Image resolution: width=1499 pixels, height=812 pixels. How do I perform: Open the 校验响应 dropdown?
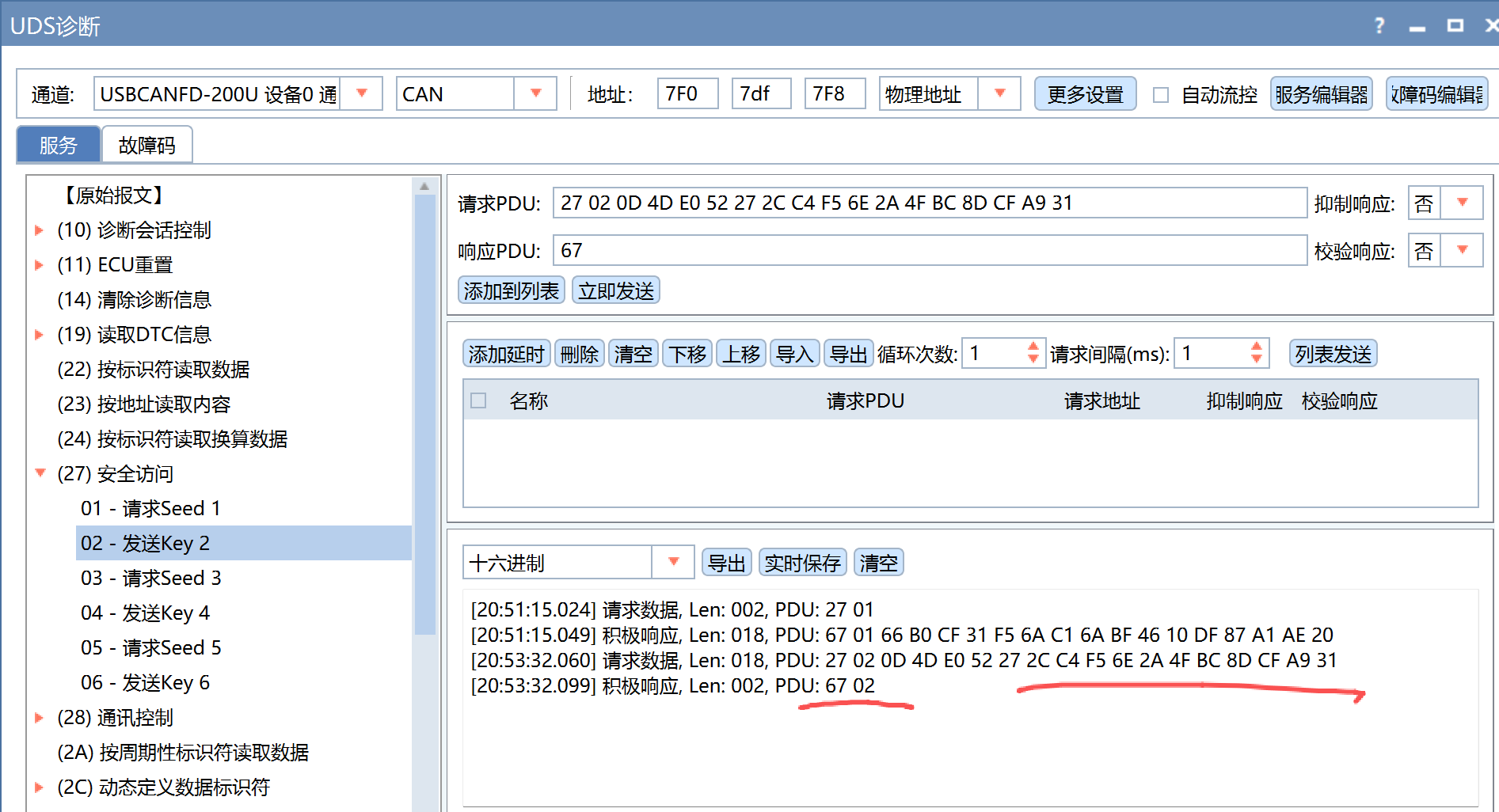[1463, 251]
